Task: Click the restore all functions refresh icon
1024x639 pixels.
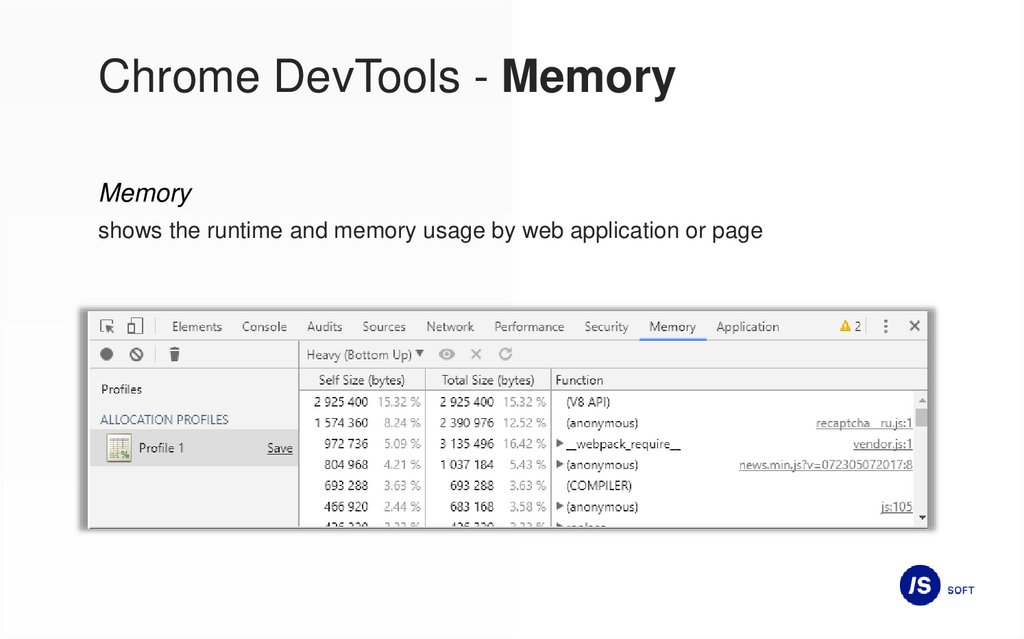Action: (506, 354)
